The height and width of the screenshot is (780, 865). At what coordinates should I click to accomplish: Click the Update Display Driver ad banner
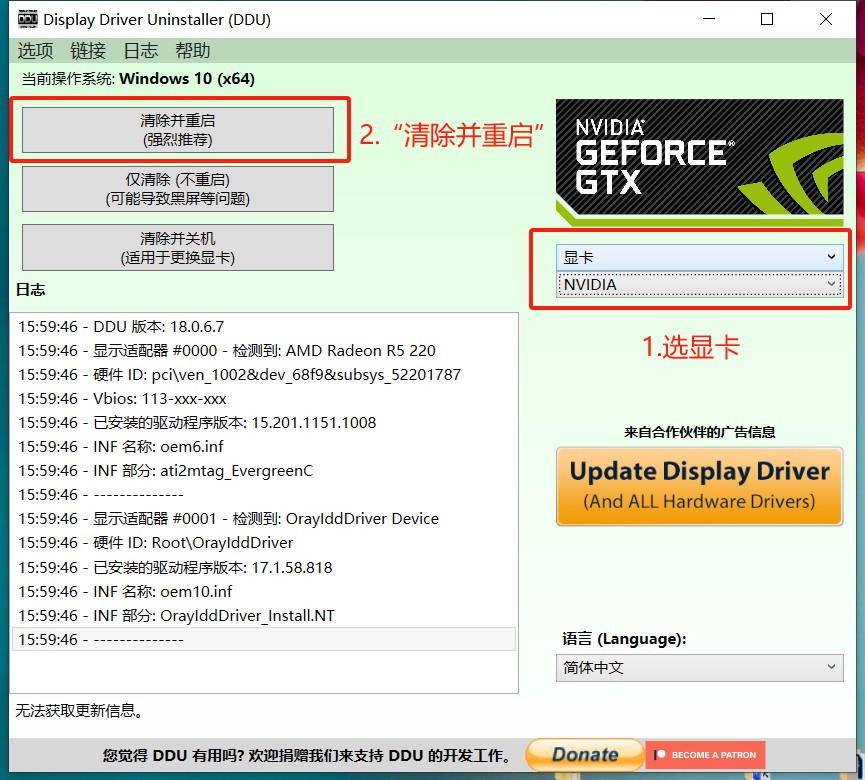pos(699,485)
